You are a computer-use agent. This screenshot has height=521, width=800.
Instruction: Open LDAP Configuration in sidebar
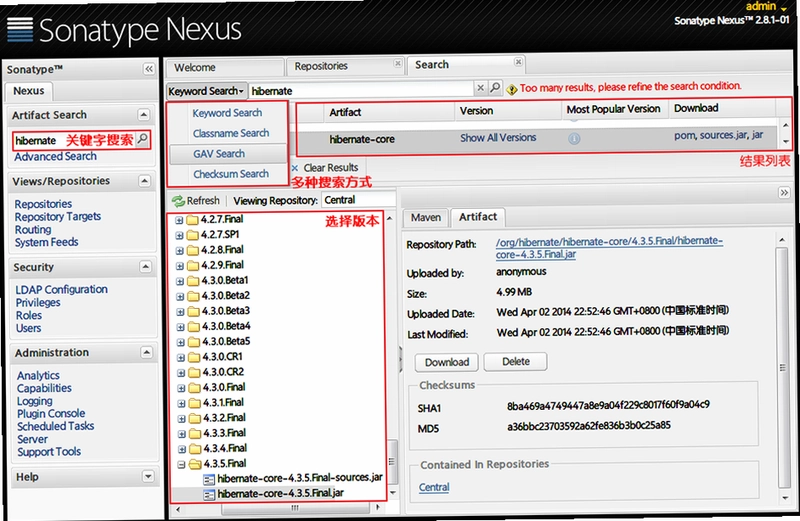61,290
